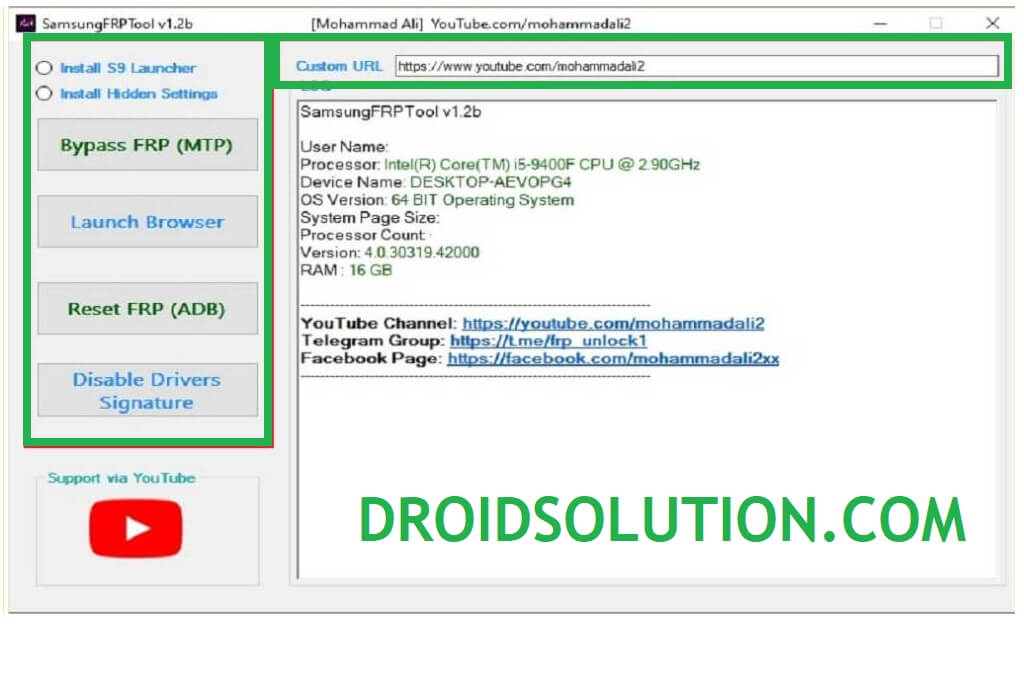The height and width of the screenshot is (693, 1024).
Task: Open the Launch Browser button
Action: [148, 221]
